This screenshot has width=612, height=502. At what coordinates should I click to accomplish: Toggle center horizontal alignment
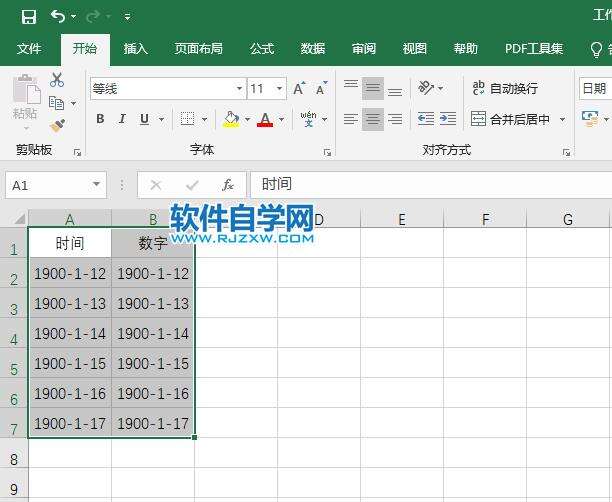(x=373, y=119)
